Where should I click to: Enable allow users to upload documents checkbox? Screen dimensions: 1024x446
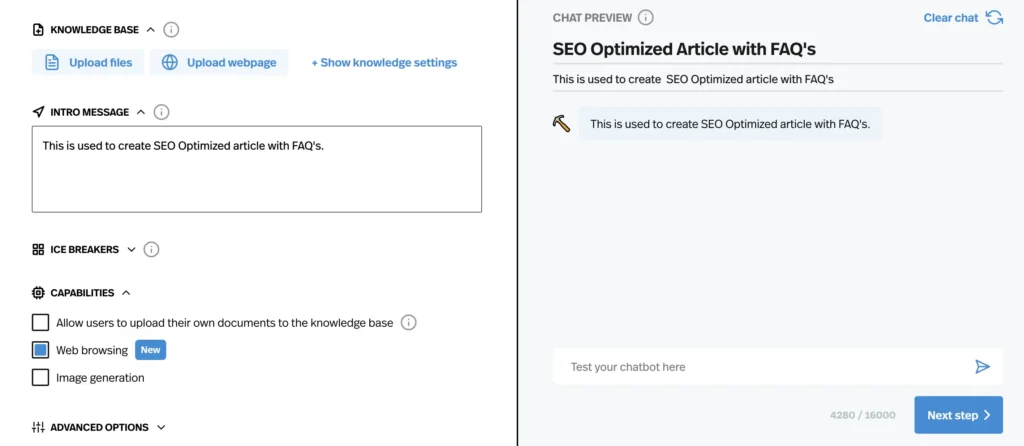click(40, 323)
